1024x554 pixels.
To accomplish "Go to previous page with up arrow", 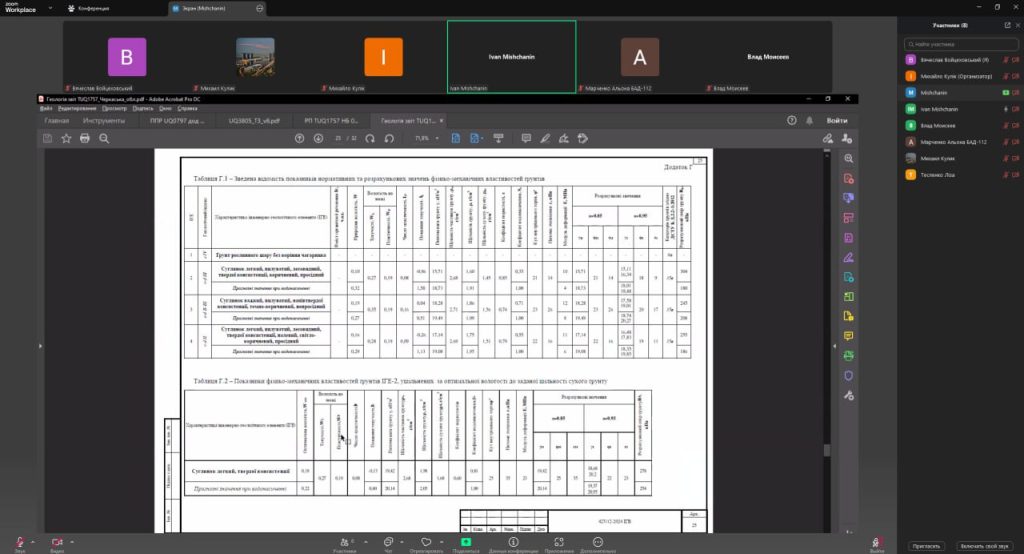I will 300,138.
